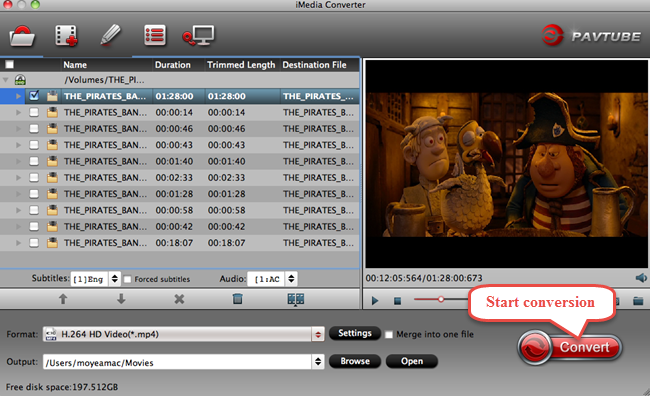Click the preview seek slider
Viewport: 650px width, 396px height.
pyautogui.click(x=441, y=299)
